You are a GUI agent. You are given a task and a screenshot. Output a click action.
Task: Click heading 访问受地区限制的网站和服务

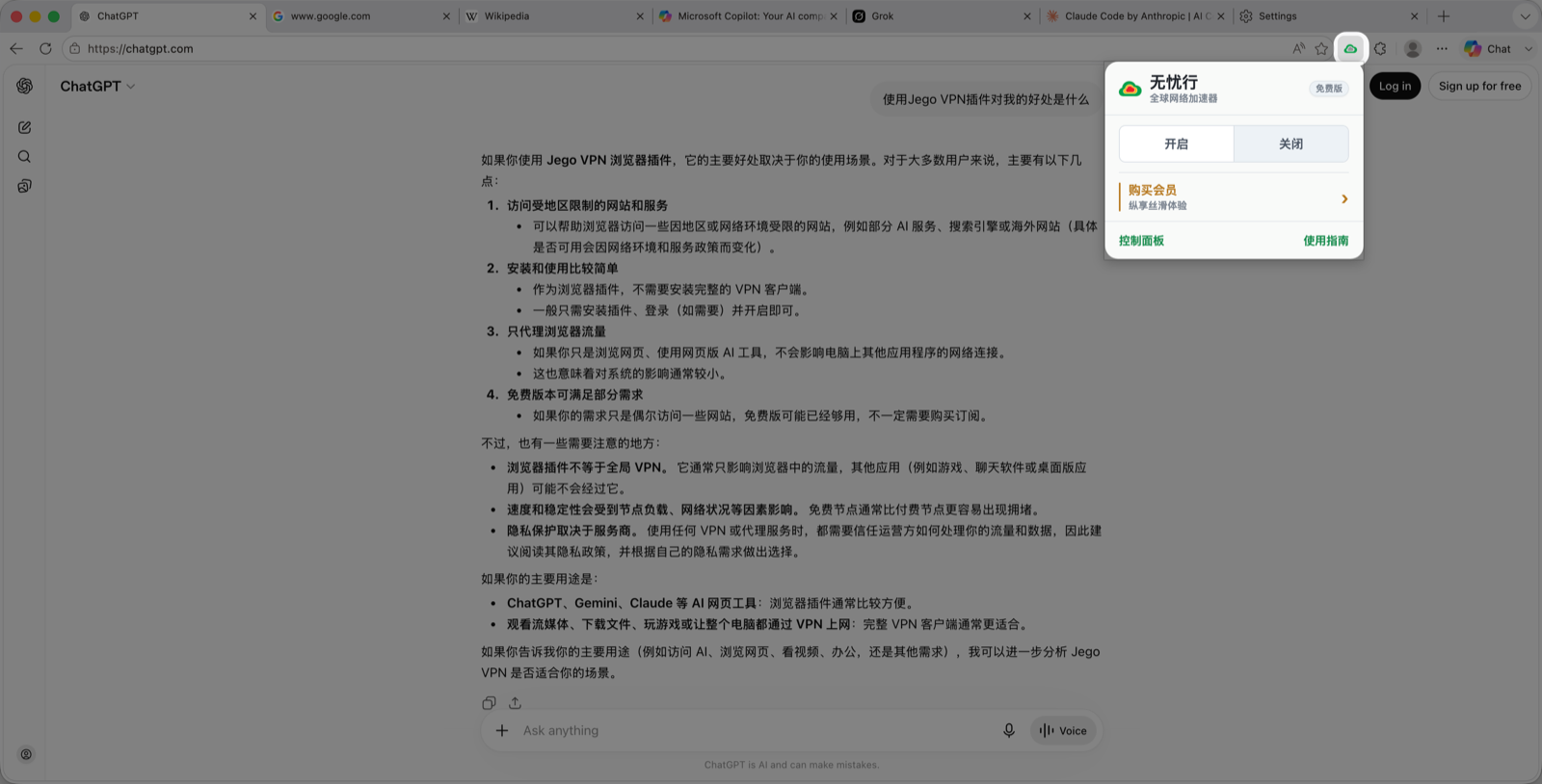587,205
